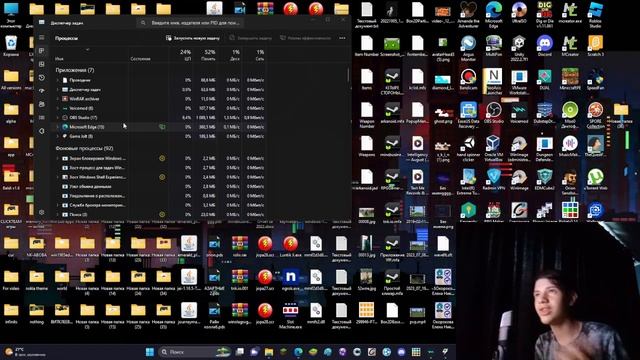
Task: Select the Processes page icon in sidebar
Action: point(42,51)
